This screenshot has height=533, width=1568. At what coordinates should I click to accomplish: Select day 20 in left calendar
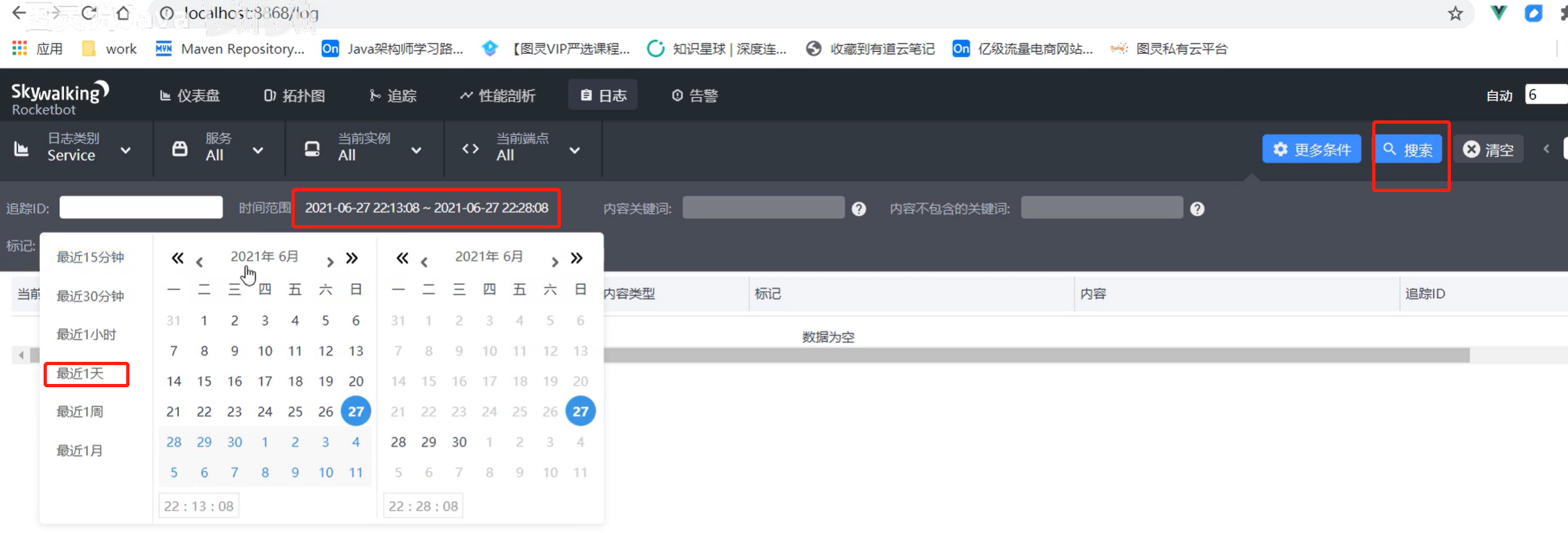[x=356, y=381]
